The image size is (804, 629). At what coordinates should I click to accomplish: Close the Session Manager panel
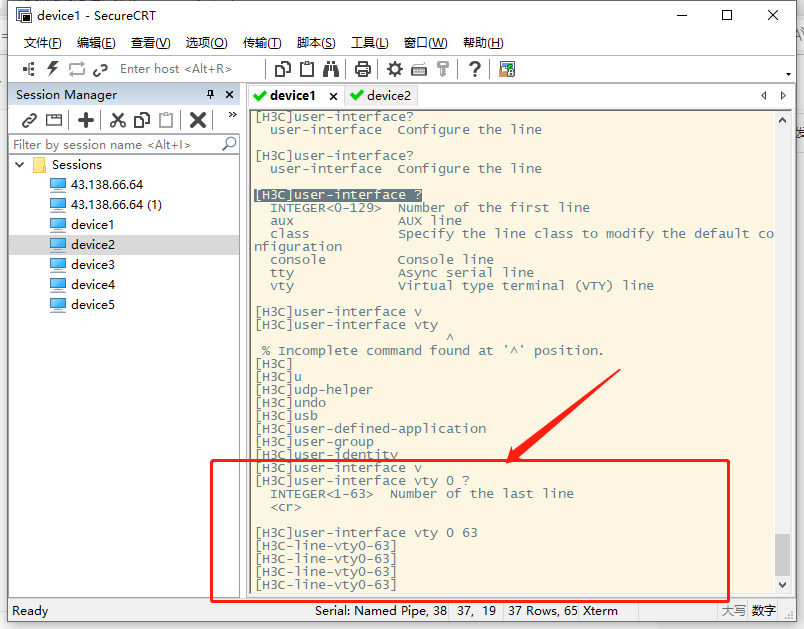(x=229, y=94)
